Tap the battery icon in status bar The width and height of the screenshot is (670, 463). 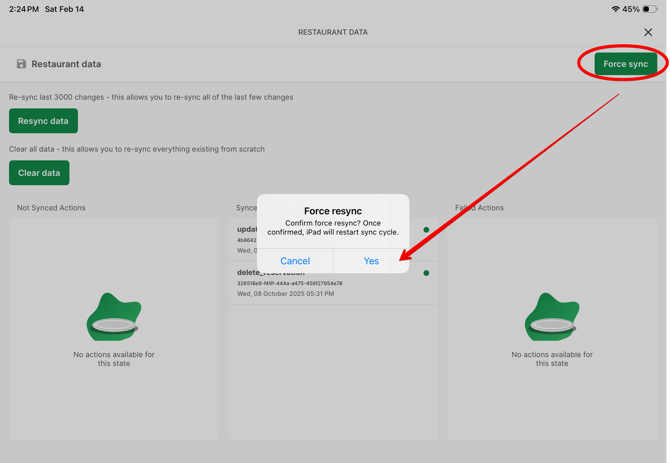point(650,9)
